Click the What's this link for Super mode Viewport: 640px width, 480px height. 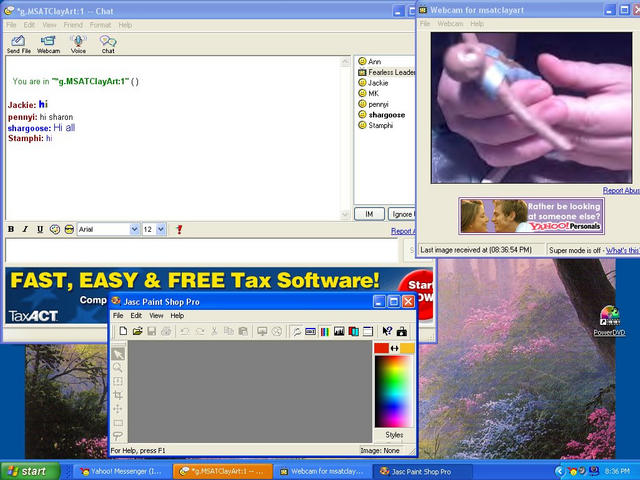(x=622, y=250)
